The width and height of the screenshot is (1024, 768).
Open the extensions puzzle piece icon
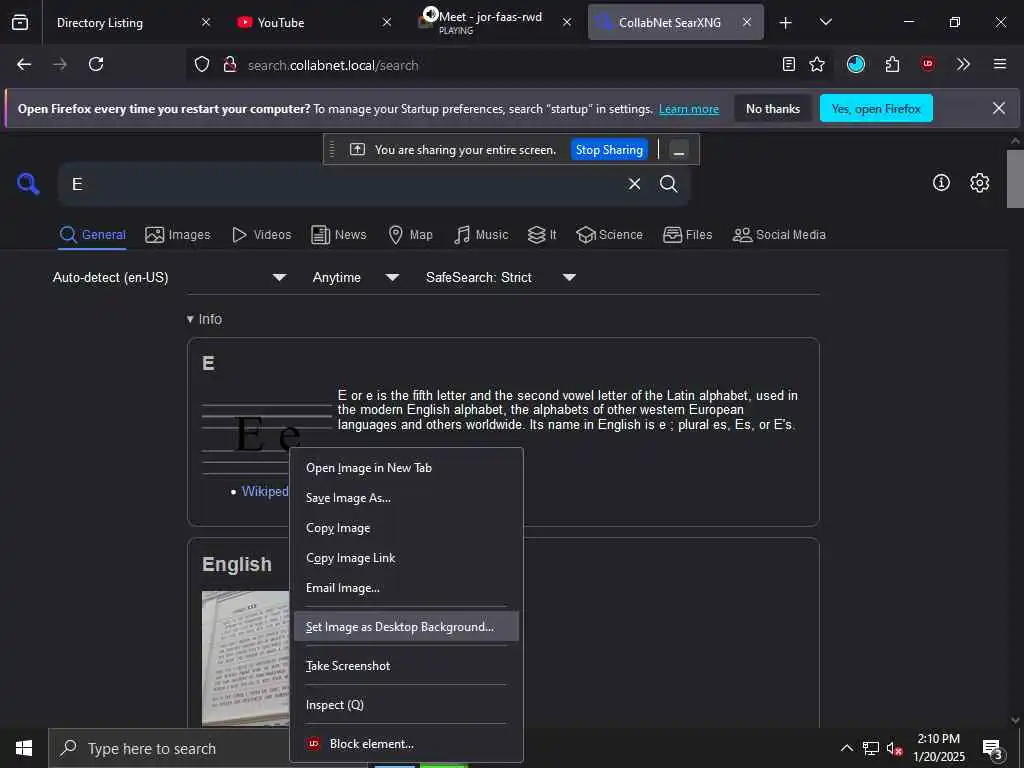click(x=892, y=64)
